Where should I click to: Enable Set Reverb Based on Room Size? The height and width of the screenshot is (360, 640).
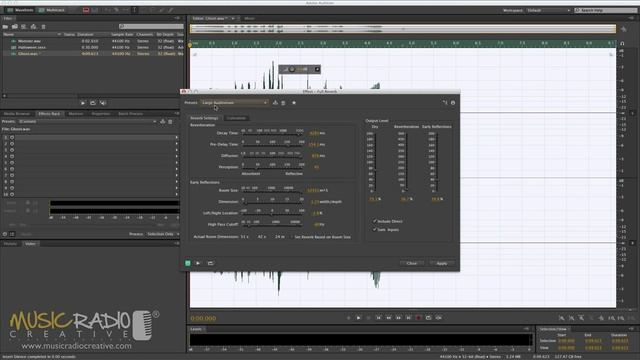[292, 237]
